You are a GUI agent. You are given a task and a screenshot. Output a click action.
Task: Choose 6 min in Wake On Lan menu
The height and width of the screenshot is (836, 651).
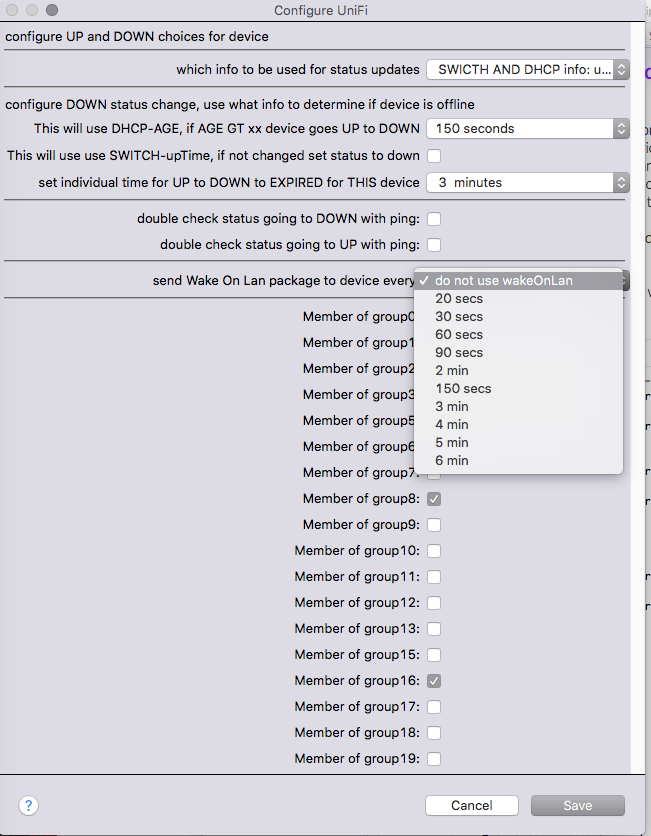518,461
